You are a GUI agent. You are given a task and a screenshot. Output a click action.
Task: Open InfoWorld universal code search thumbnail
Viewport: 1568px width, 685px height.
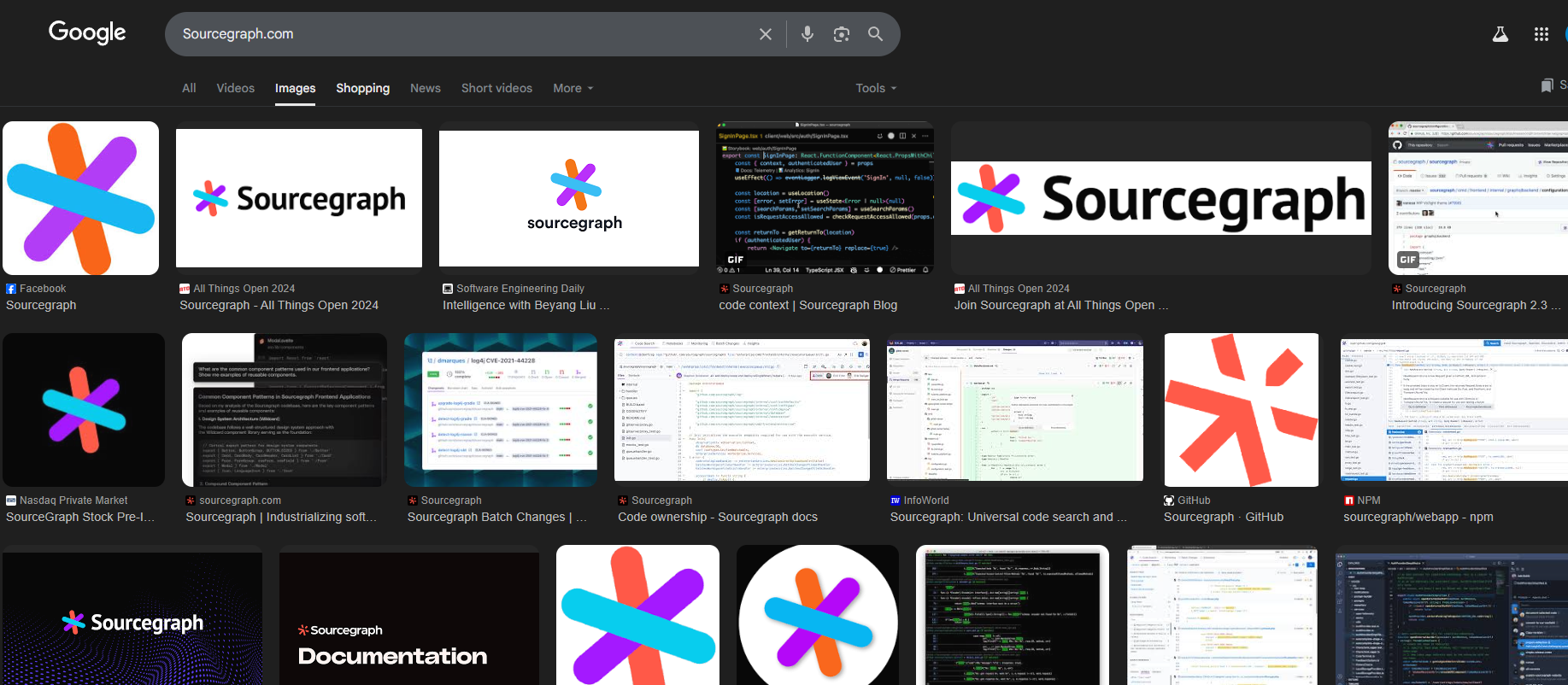(1015, 410)
